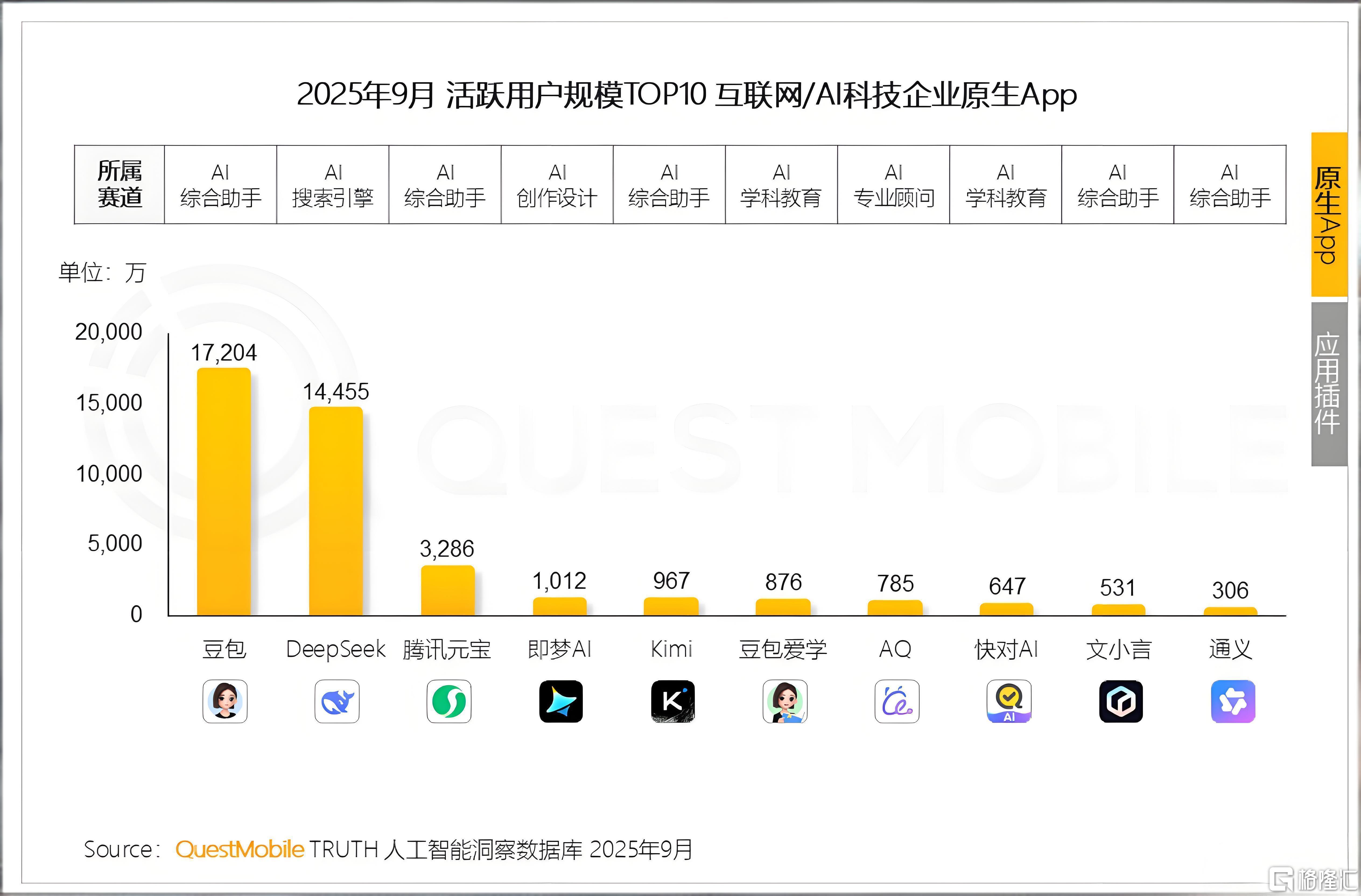Click the 306 value label
Image resolution: width=1361 pixels, height=896 pixels.
(1231, 591)
